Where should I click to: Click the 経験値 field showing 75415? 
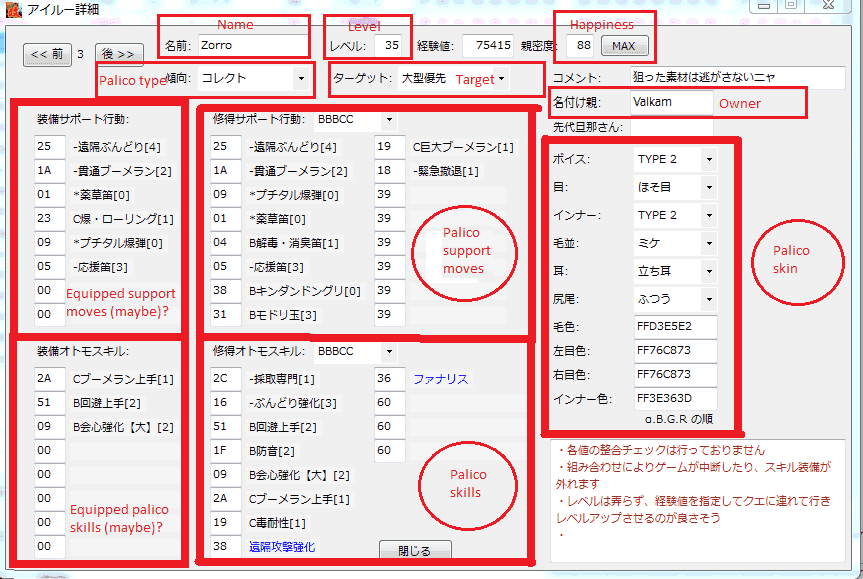(x=488, y=46)
